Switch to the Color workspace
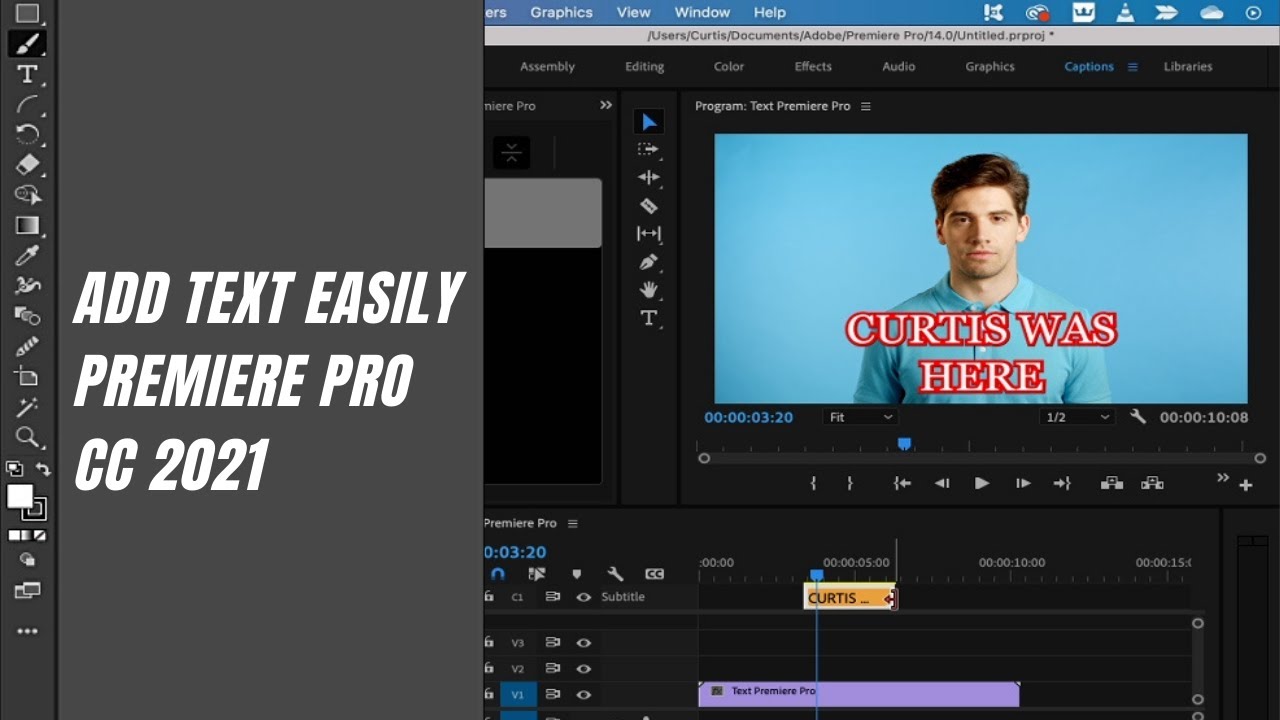The image size is (1280, 720). (x=729, y=67)
